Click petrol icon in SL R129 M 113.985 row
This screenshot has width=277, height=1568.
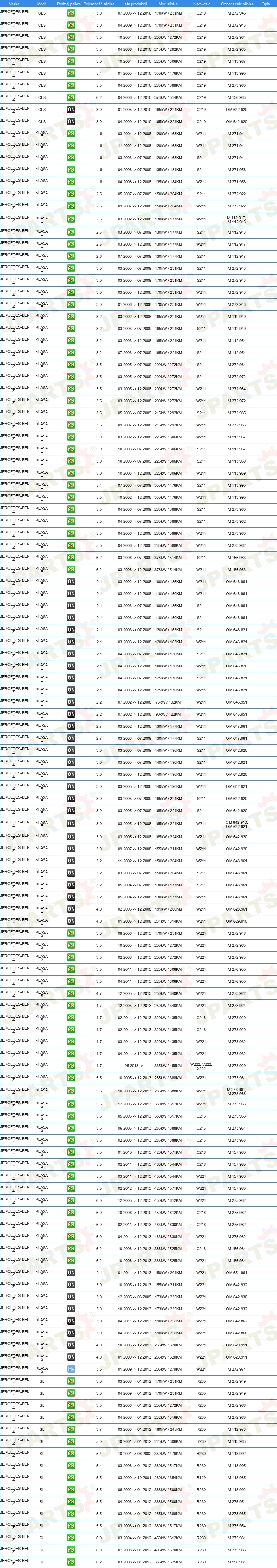click(71, 1478)
